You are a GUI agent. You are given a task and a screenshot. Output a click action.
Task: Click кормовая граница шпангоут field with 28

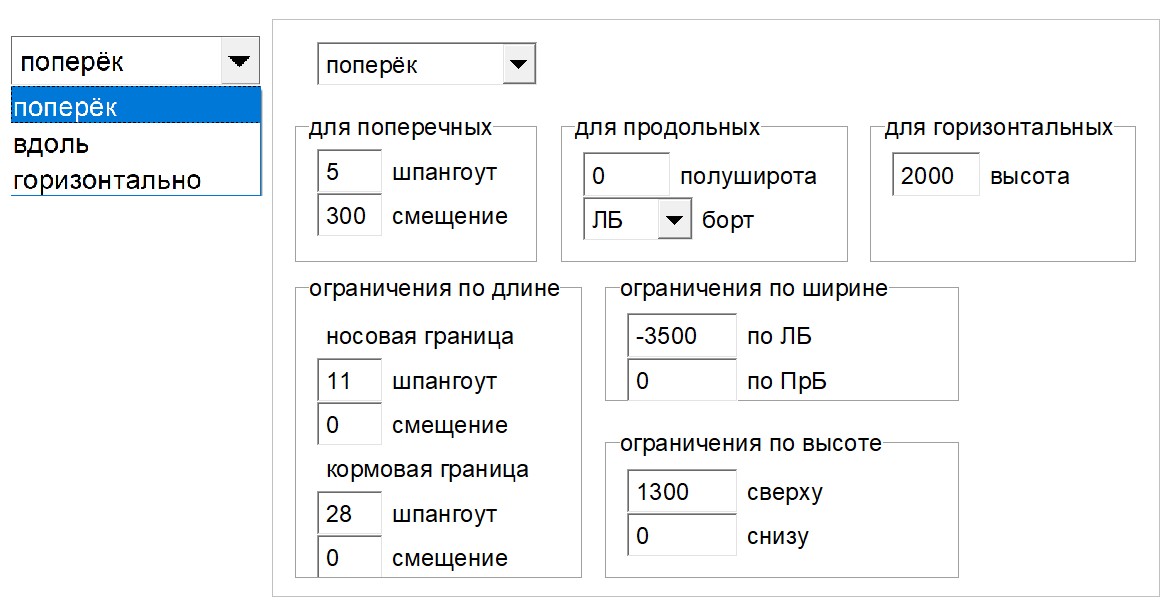click(x=349, y=513)
